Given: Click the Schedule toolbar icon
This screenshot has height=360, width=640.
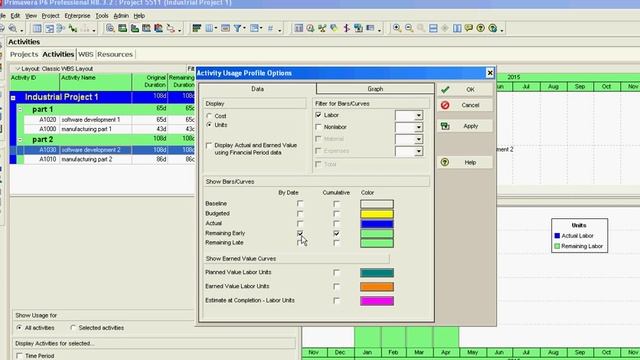Looking at the screenshot, I should [299, 28].
